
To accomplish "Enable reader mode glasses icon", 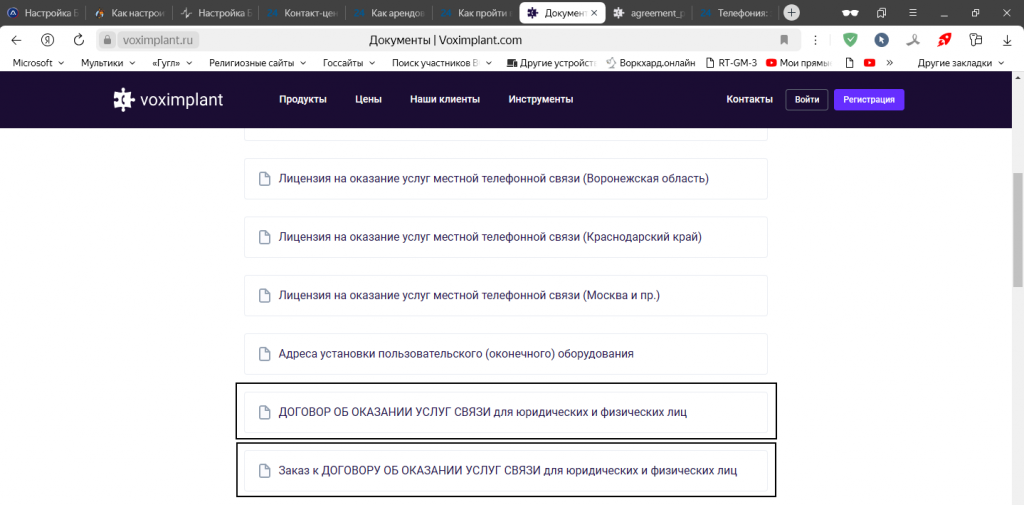I will tap(850, 12).
